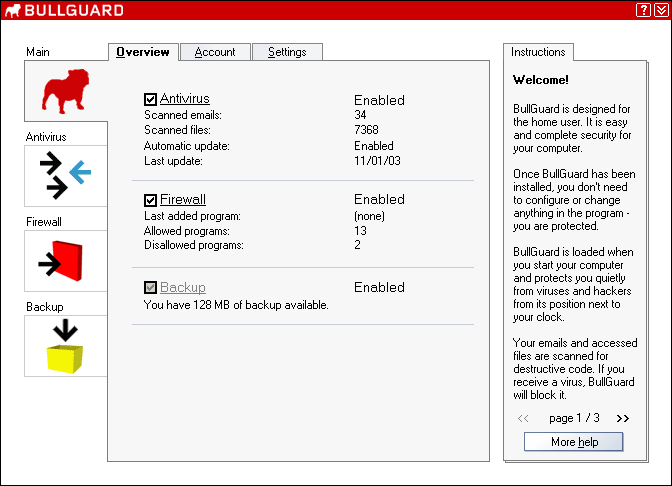Click the Main sidebar label
This screenshot has width=672, height=486.
point(38,52)
